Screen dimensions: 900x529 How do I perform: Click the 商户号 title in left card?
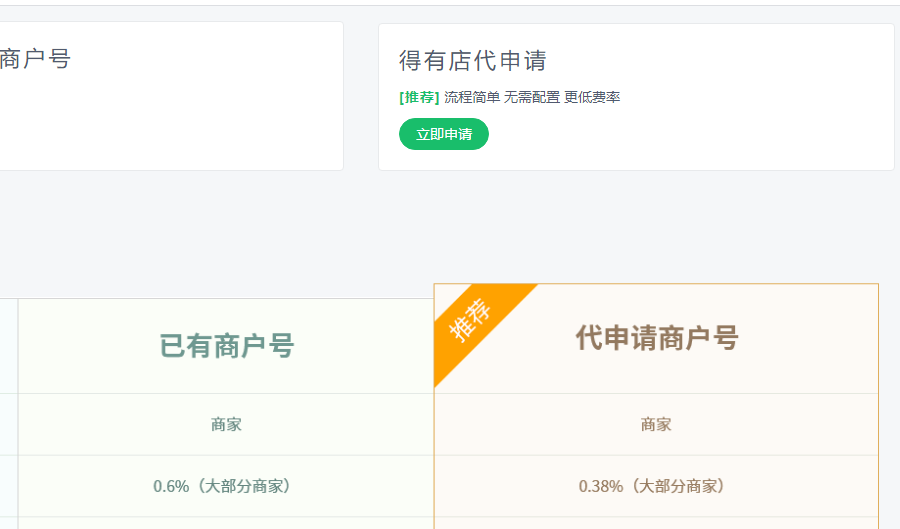35,59
